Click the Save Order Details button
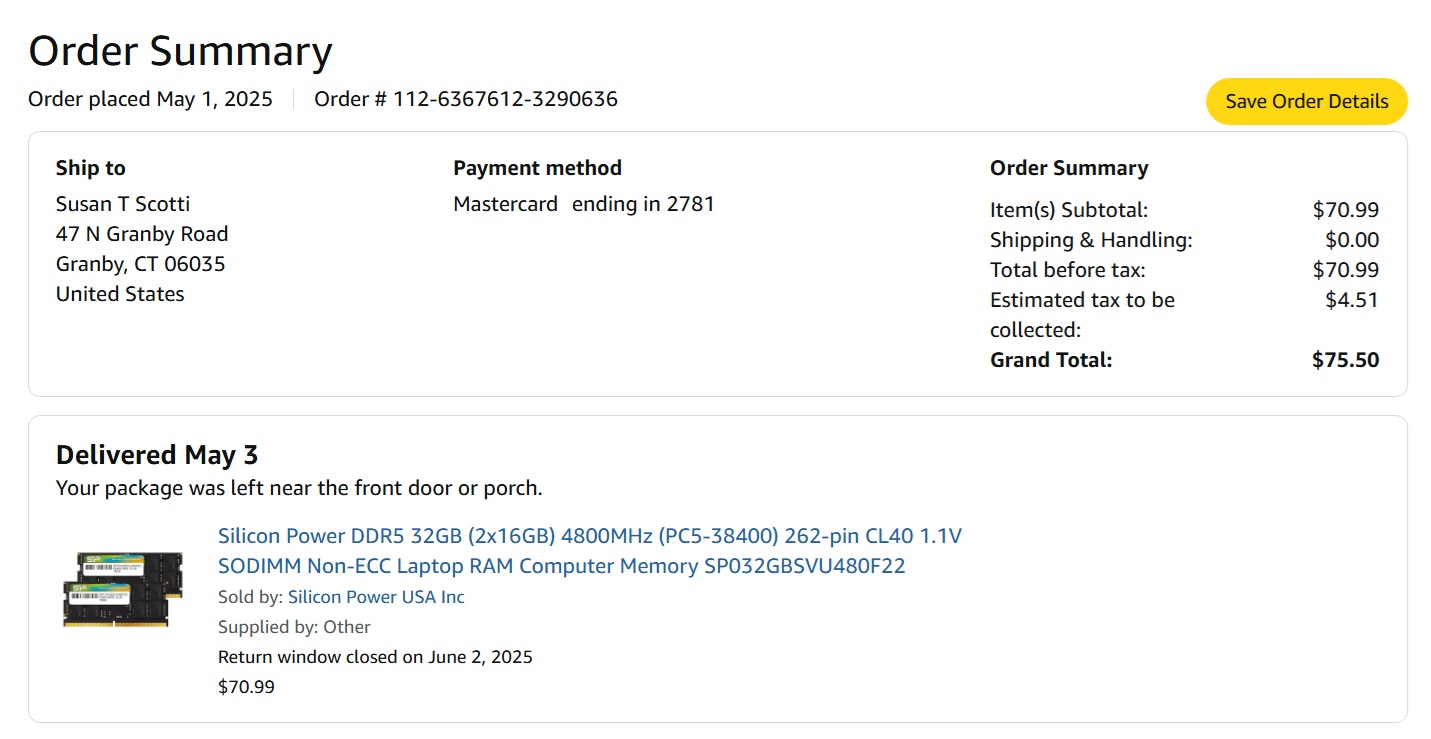The image size is (1431, 739). pos(1306,101)
